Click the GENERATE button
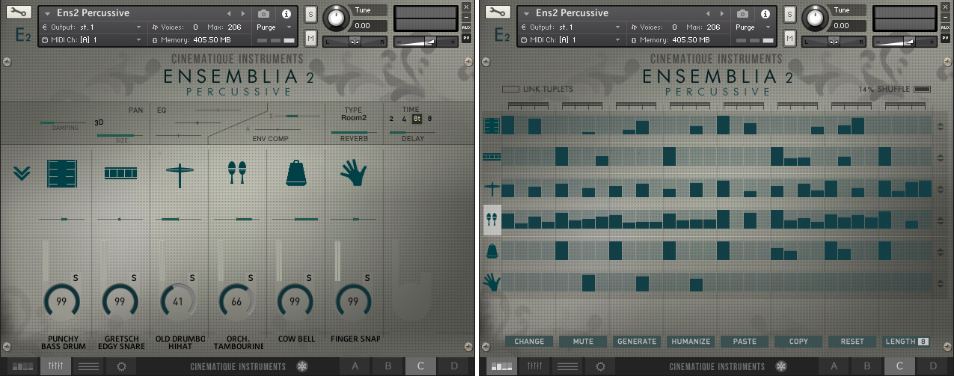The width and height of the screenshot is (955, 376). click(x=637, y=341)
